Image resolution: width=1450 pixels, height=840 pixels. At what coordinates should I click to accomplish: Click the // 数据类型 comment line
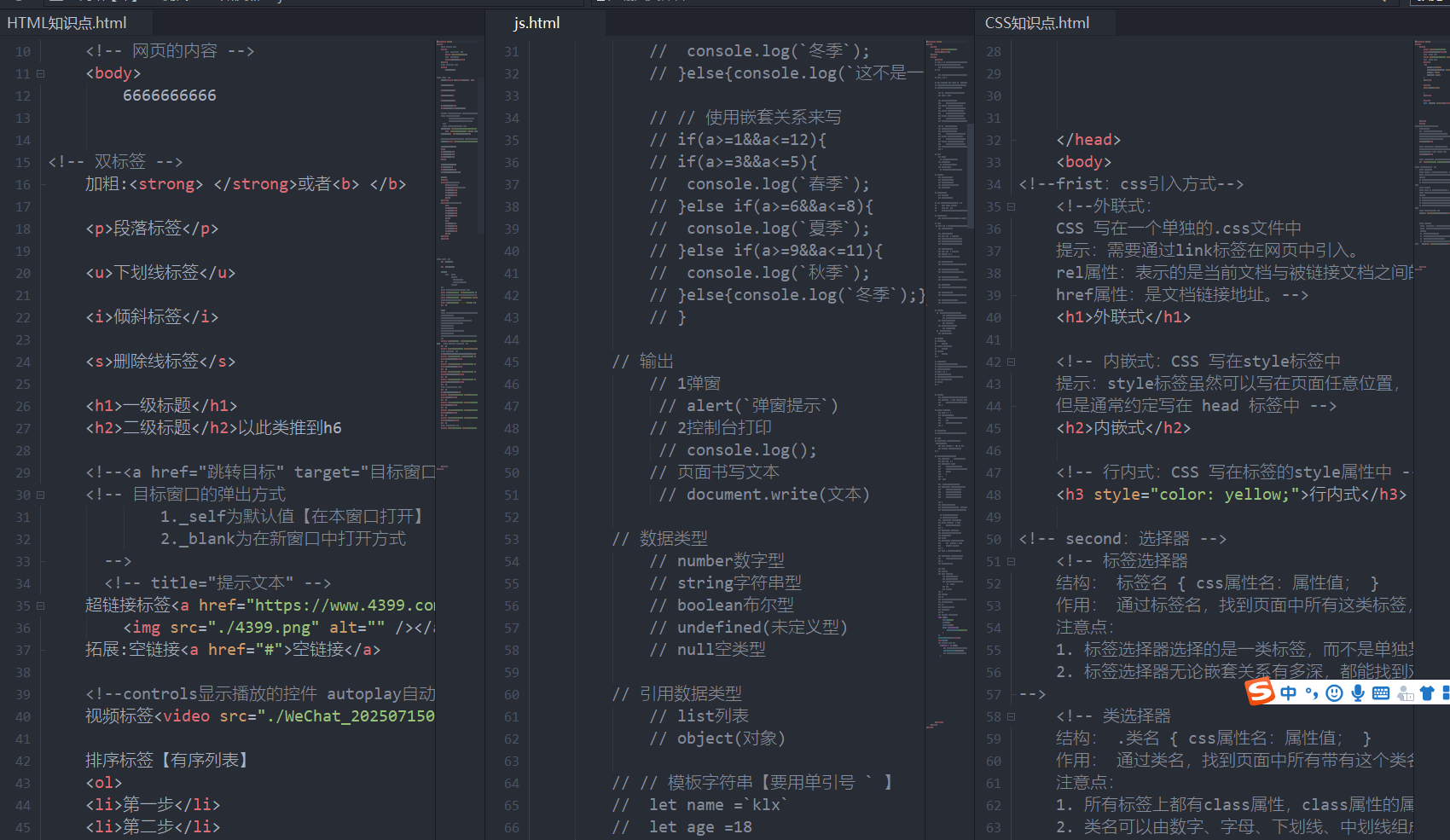click(660, 539)
